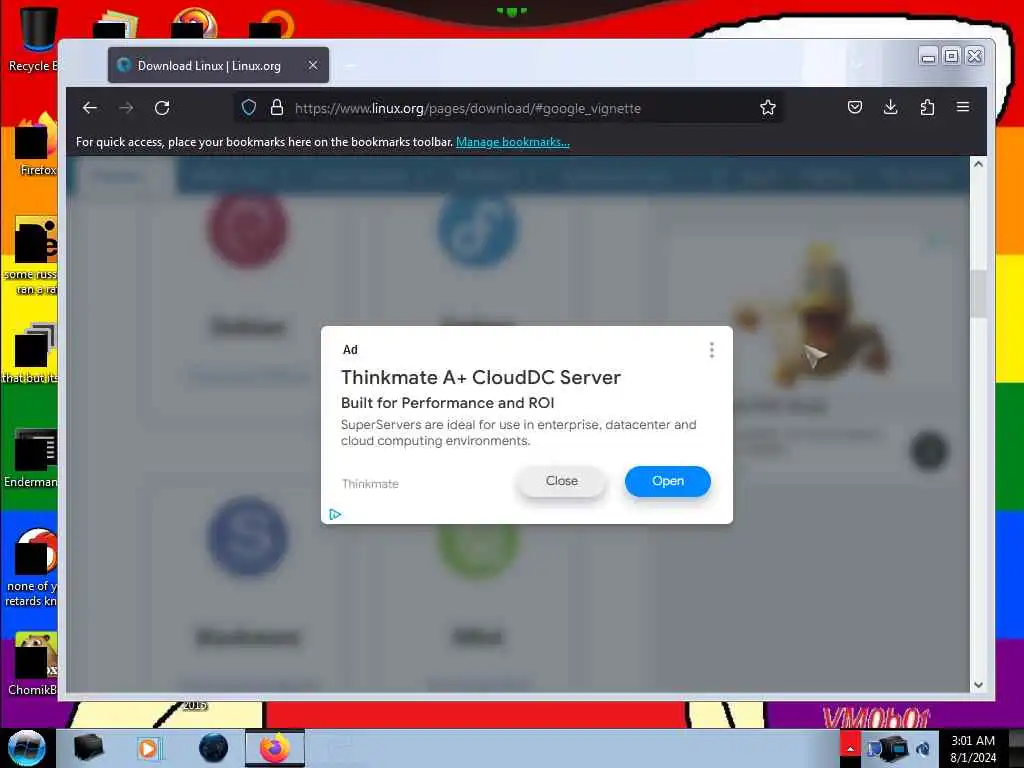Click the volume speaker tray icon
Screen dimensions: 1024x768
click(923, 748)
